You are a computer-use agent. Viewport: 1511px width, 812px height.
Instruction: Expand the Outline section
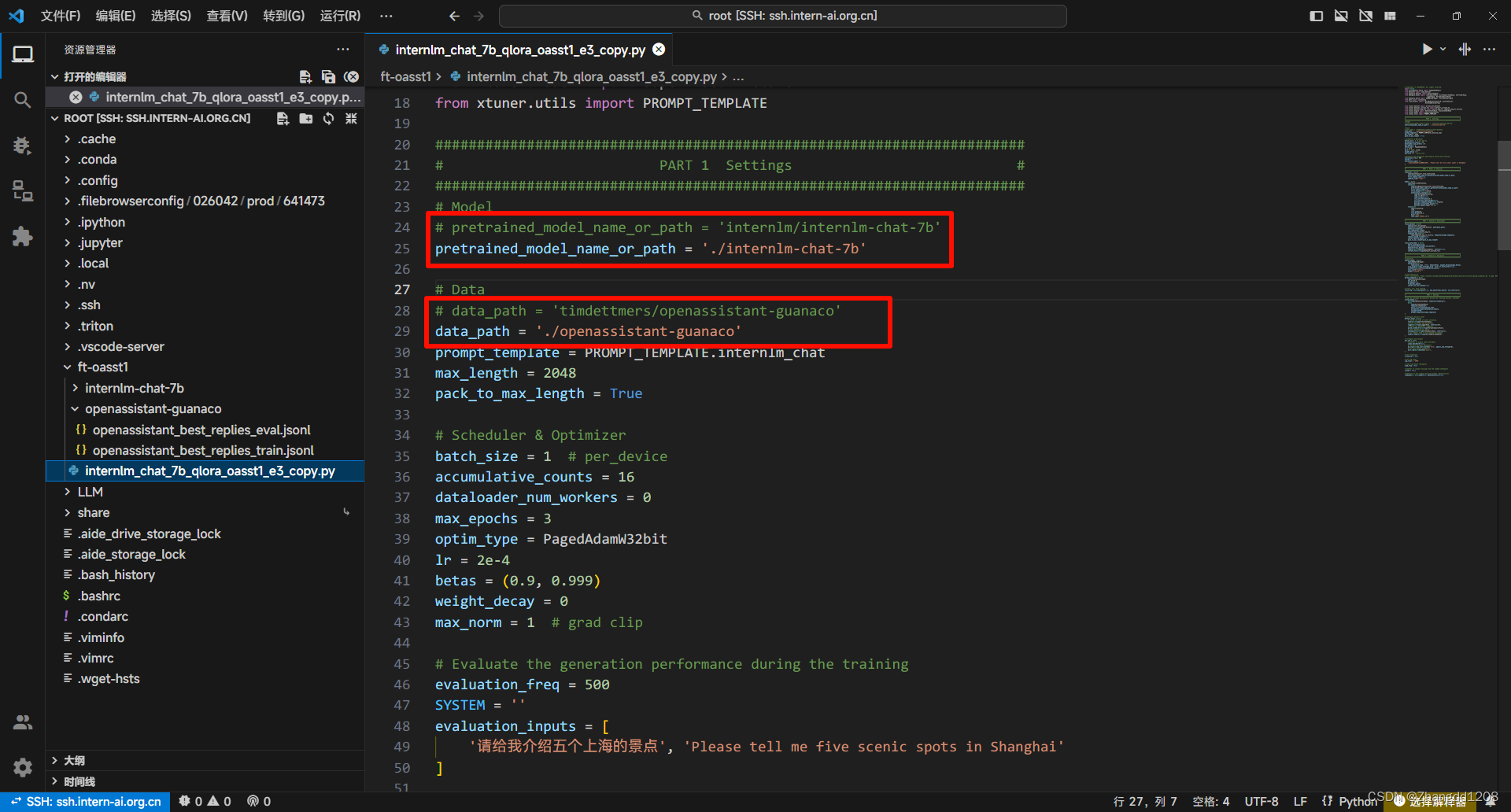(x=205, y=760)
